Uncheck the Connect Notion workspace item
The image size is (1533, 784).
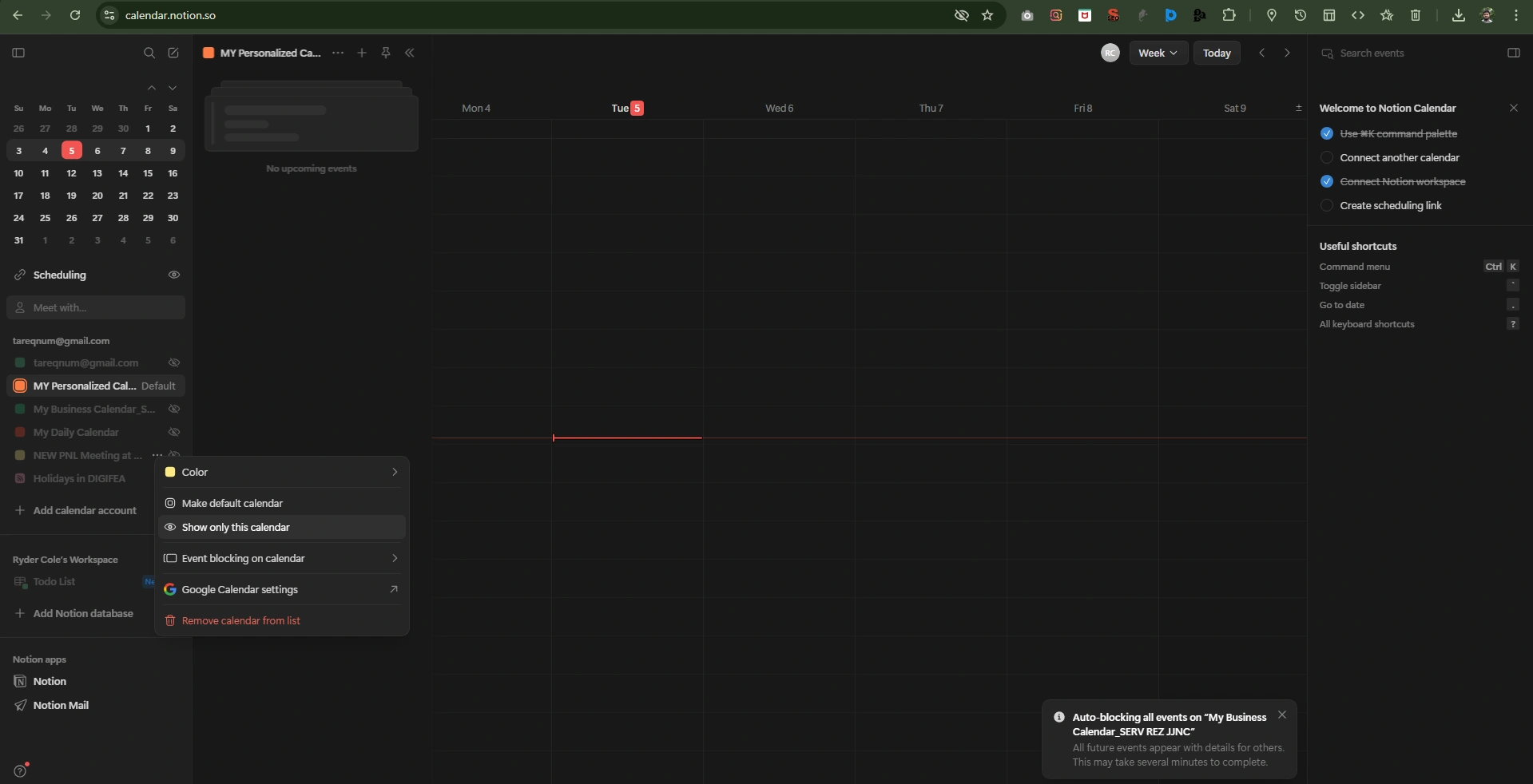1327,181
